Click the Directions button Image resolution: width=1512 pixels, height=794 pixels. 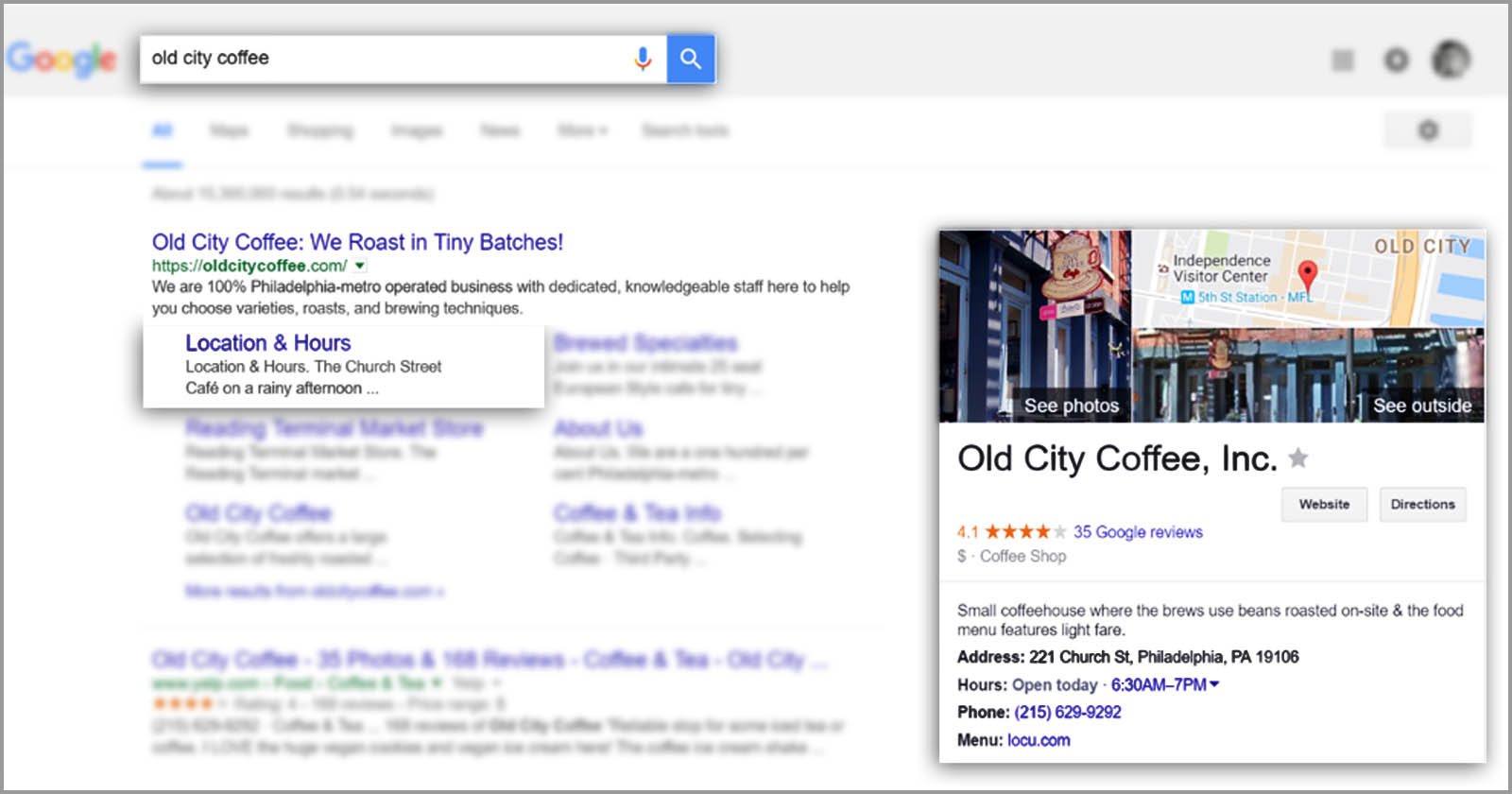1422,505
